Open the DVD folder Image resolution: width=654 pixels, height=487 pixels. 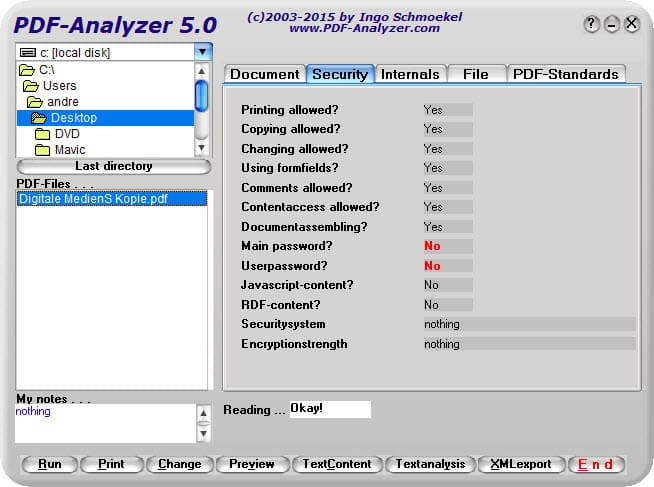(x=57, y=134)
